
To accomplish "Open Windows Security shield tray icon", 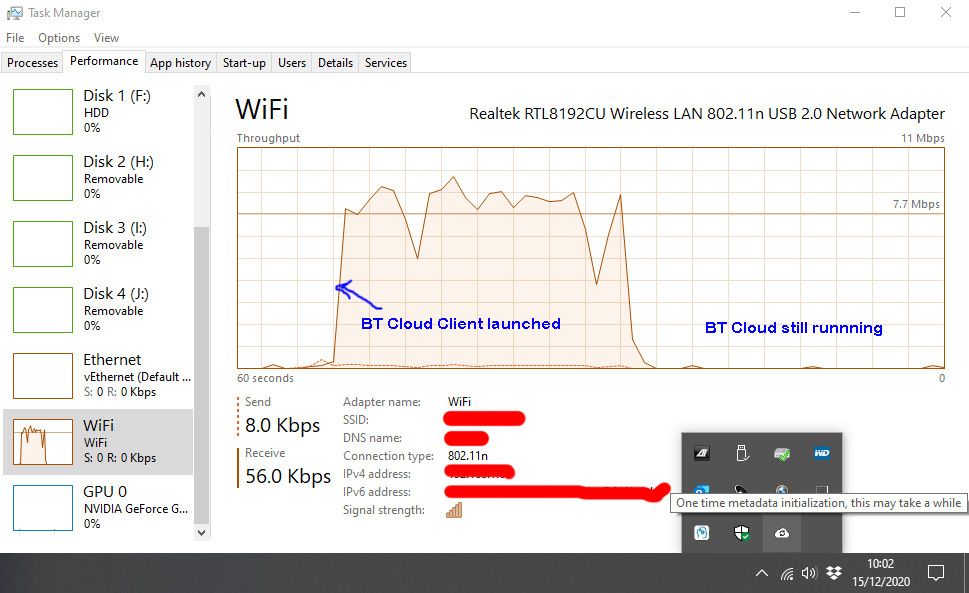I will pyautogui.click(x=742, y=533).
